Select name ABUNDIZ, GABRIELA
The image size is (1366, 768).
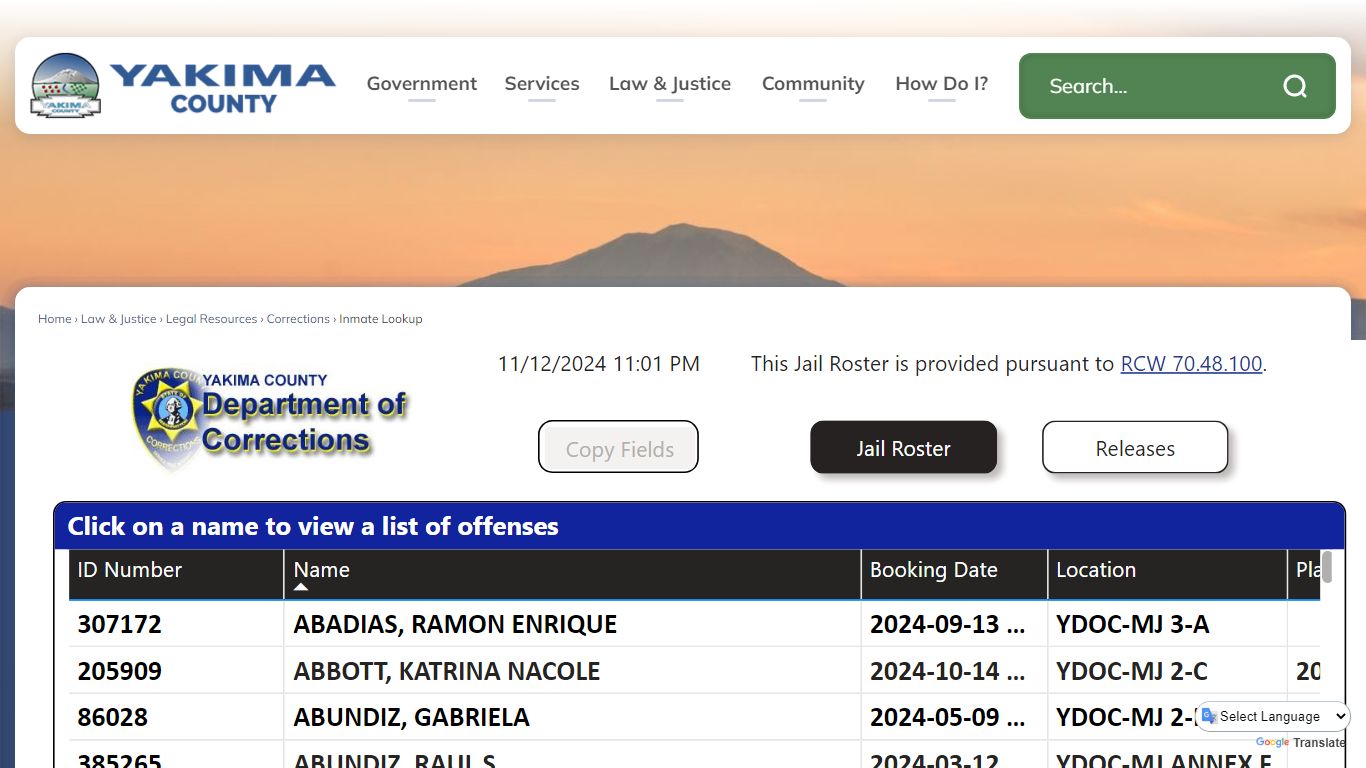(x=411, y=717)
